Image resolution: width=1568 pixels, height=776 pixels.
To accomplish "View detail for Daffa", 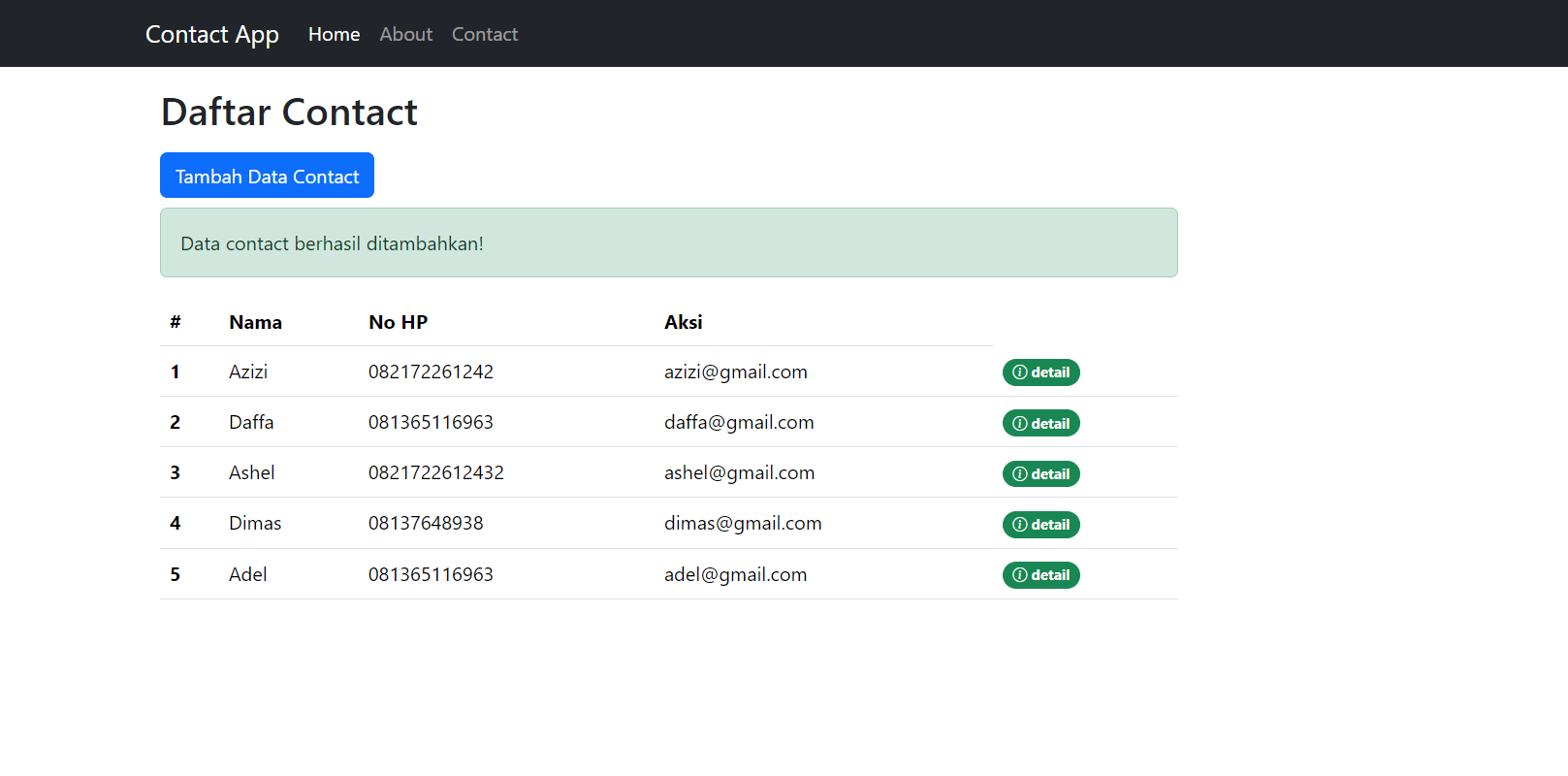I will pyautogui.click(x=1040, y=423).
